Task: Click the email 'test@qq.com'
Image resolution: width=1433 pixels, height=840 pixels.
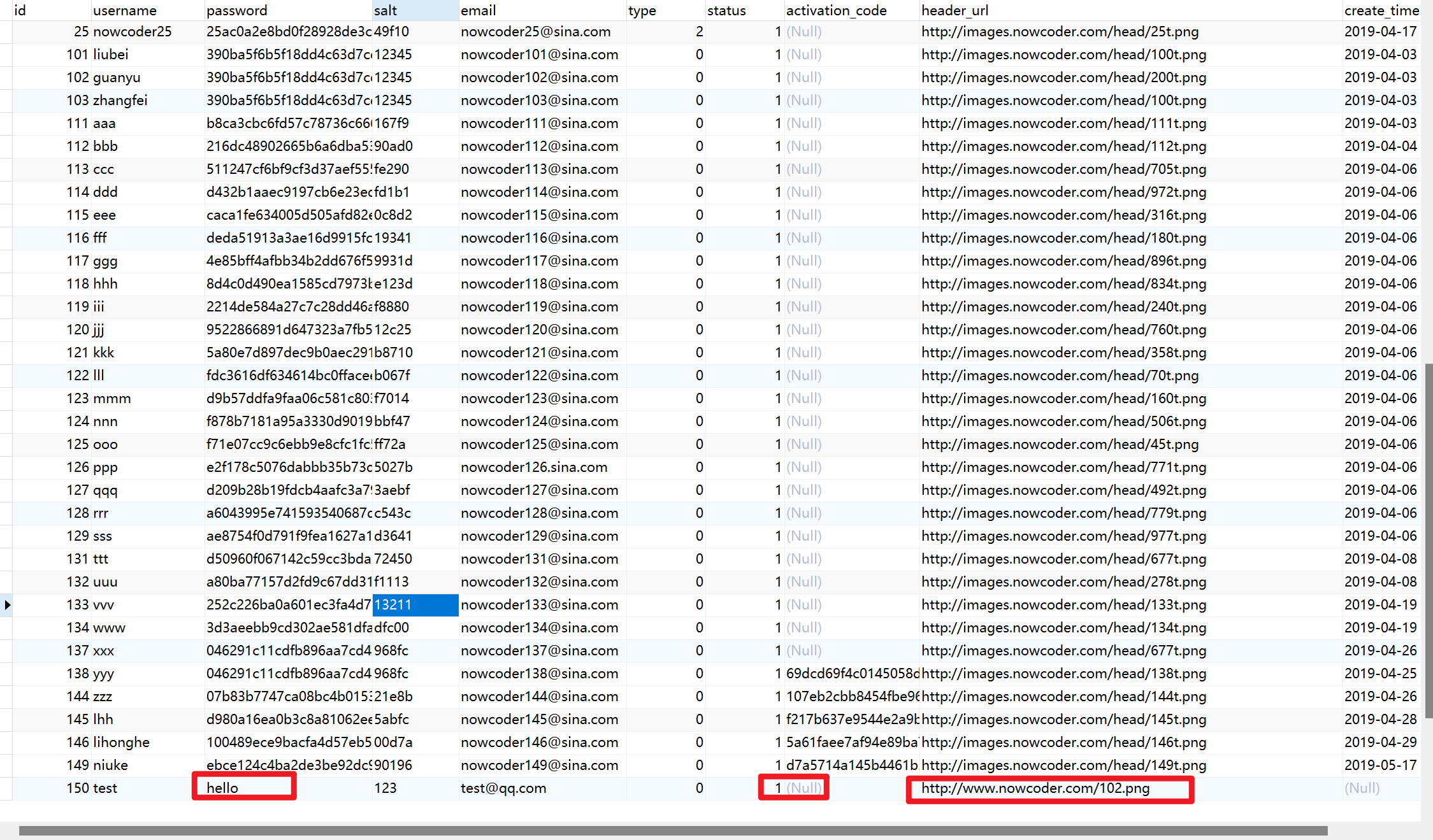Action: pos(503,788)
